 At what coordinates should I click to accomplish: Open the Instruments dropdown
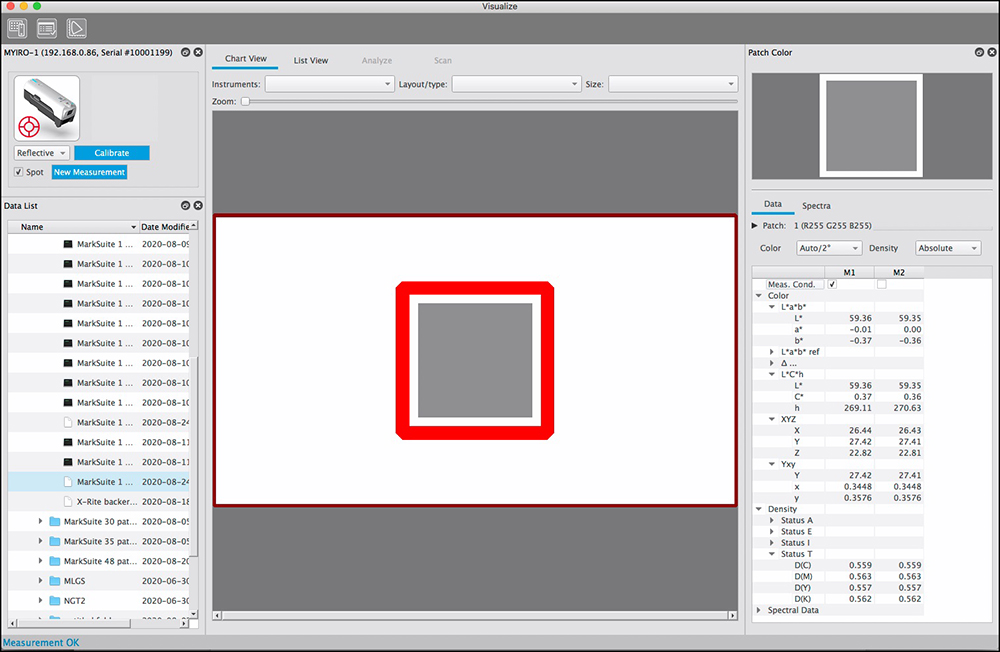(x=329, y=85)
